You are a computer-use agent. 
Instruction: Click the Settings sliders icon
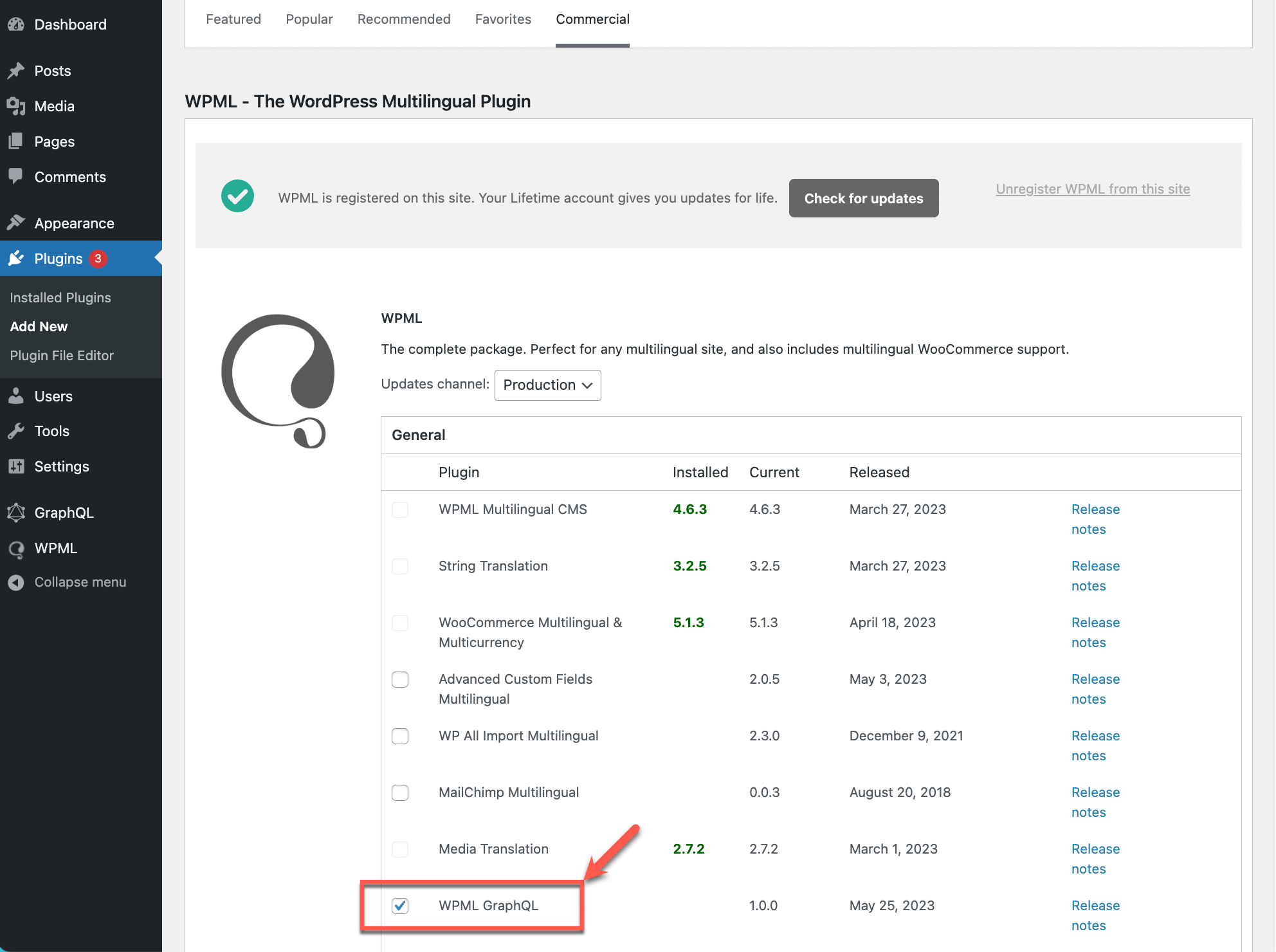[x=16, y=466]
